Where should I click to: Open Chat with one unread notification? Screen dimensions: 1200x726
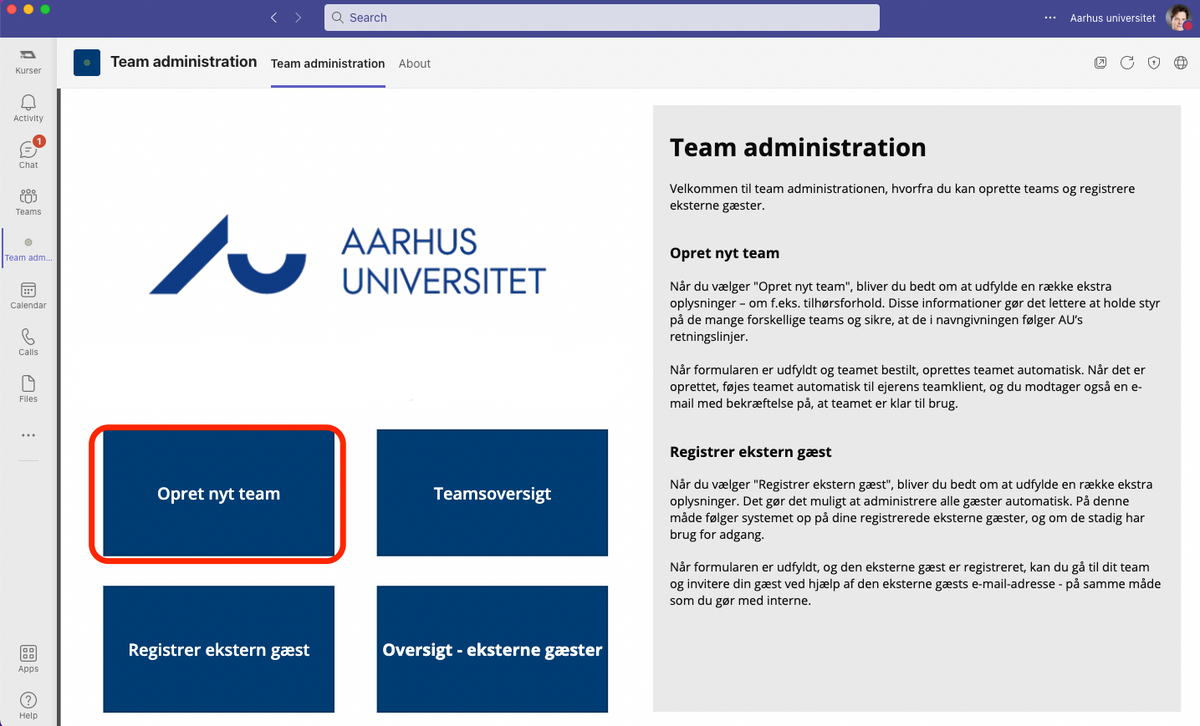(x=28, y=154)
